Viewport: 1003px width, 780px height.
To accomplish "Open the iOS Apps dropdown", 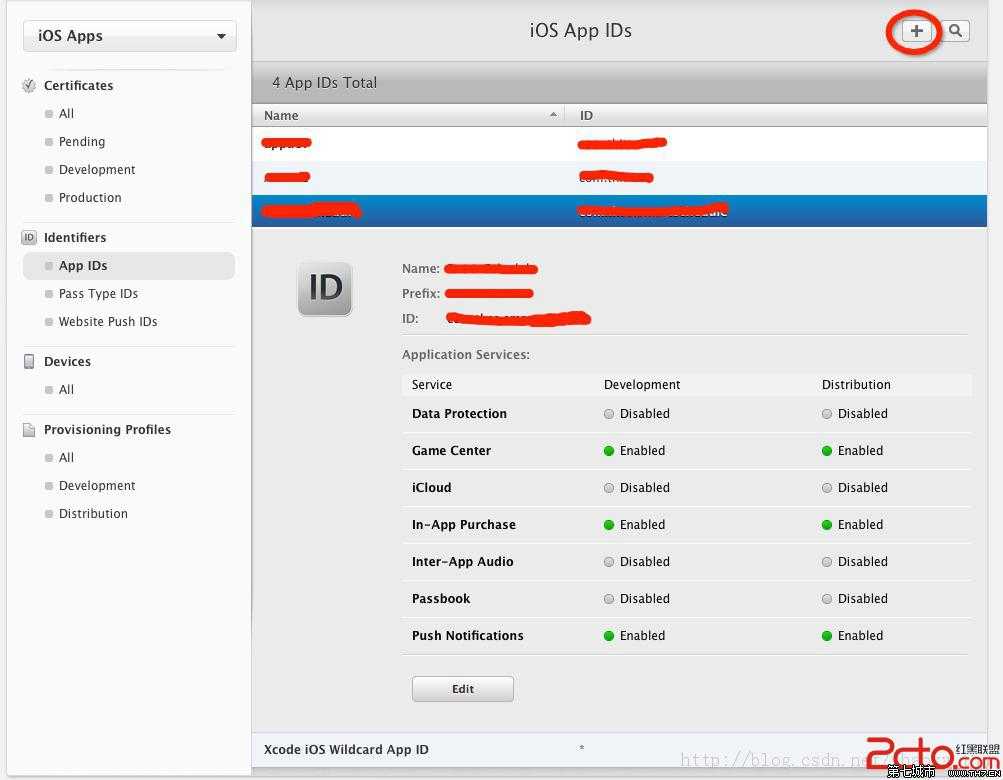I will click(x=130, y=36).
